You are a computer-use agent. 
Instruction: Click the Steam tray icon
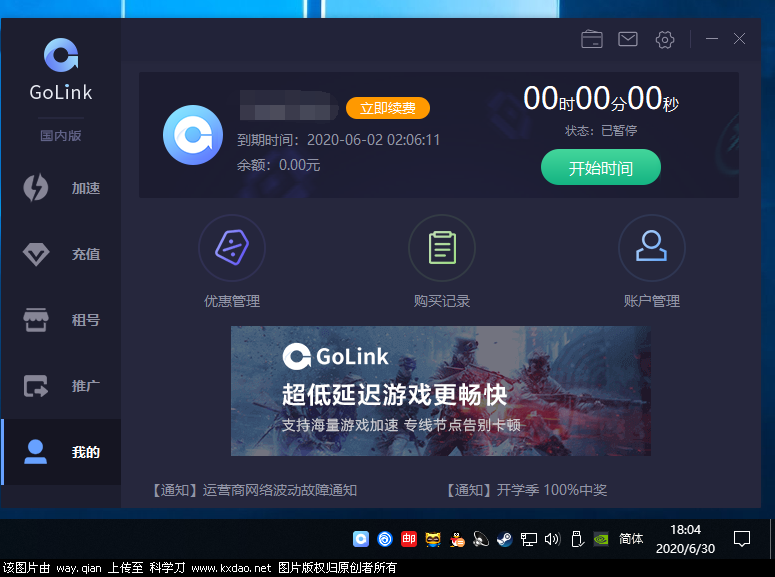(505, 538)
